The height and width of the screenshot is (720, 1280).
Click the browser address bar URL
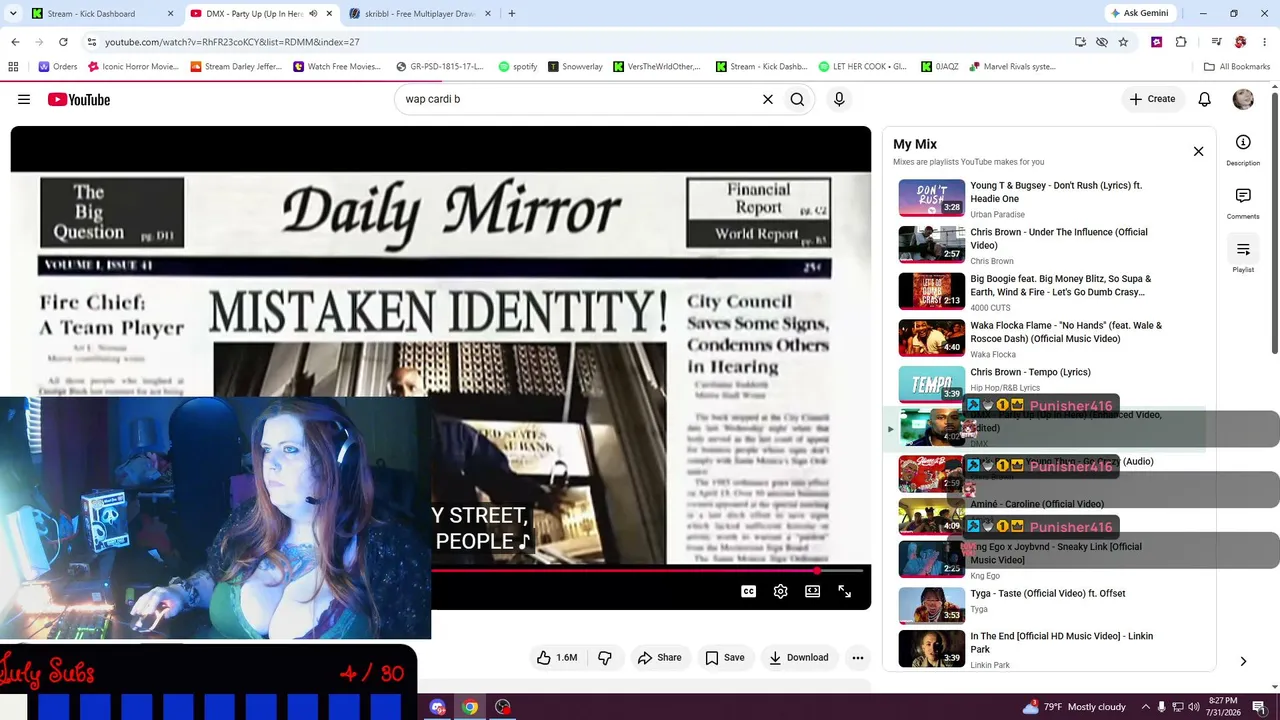232,42
